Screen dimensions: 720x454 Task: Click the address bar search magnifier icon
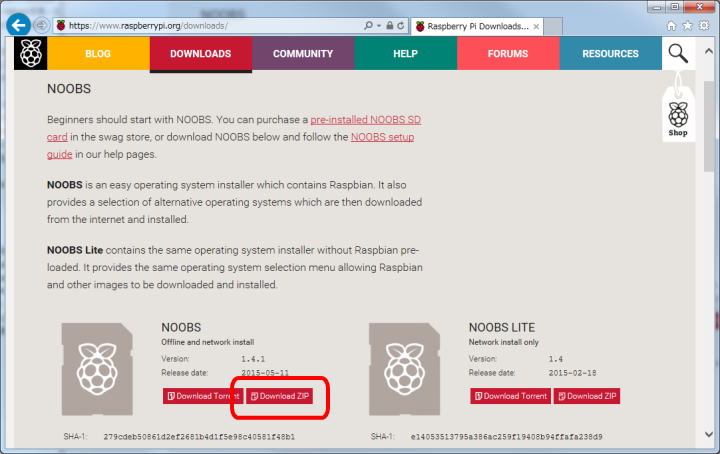[x=368, y=26]
